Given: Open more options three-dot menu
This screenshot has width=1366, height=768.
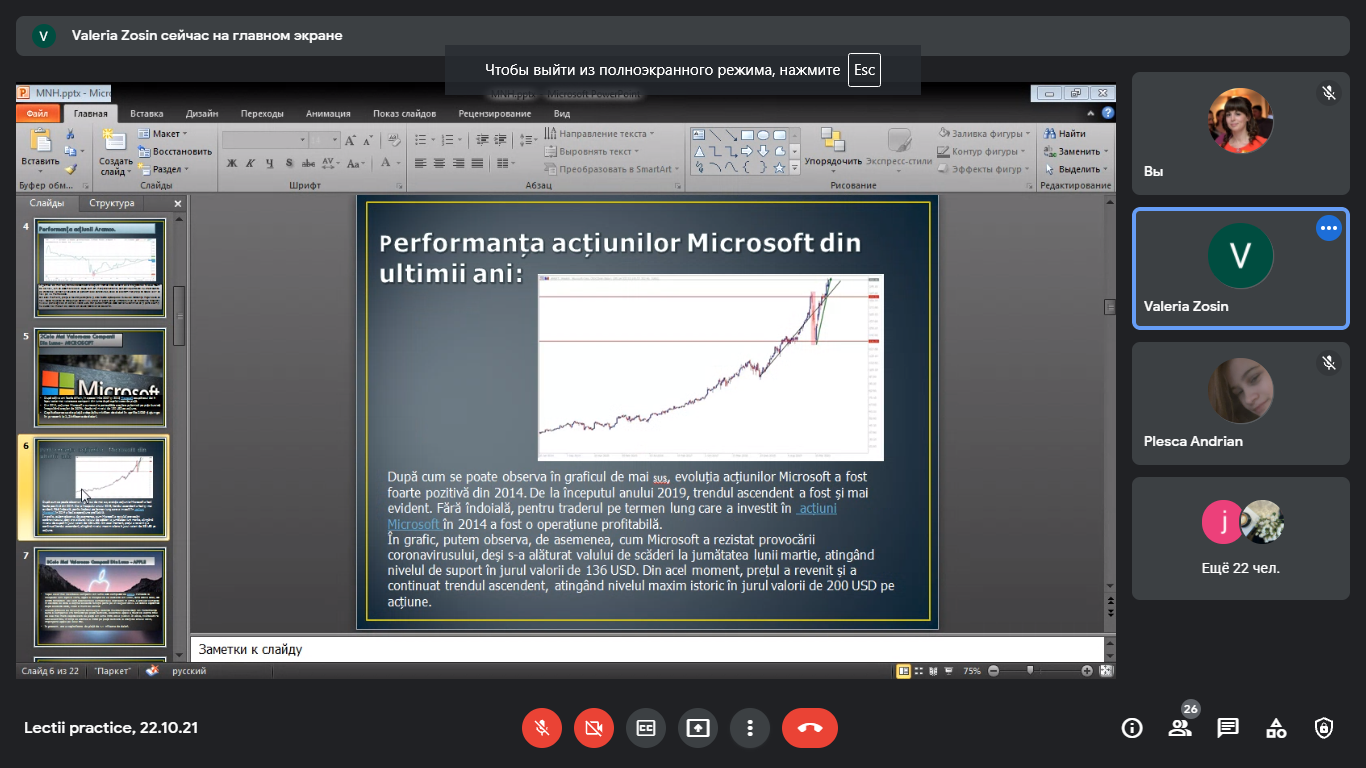Looking at the screenshot, I should coord(750,728).
